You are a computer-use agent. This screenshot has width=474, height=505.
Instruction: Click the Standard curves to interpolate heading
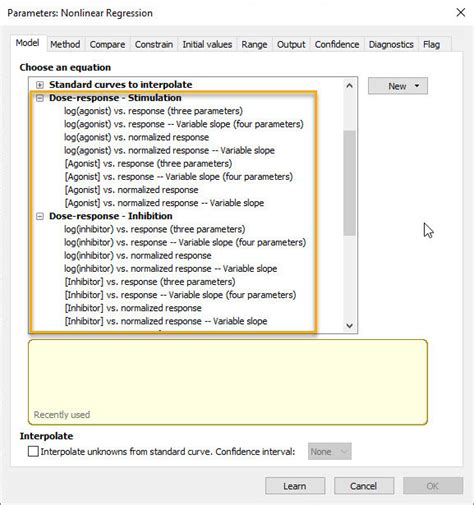121,85
